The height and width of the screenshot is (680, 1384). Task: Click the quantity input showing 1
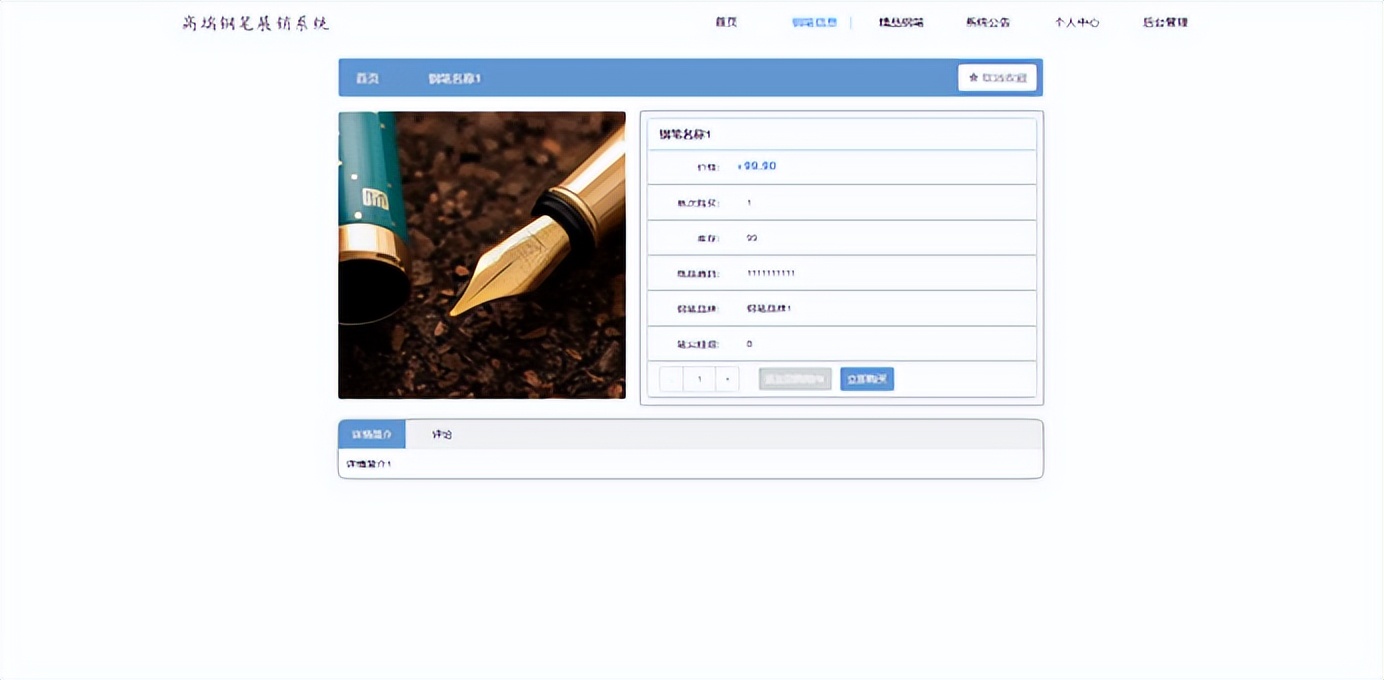[x=698, y=378]
